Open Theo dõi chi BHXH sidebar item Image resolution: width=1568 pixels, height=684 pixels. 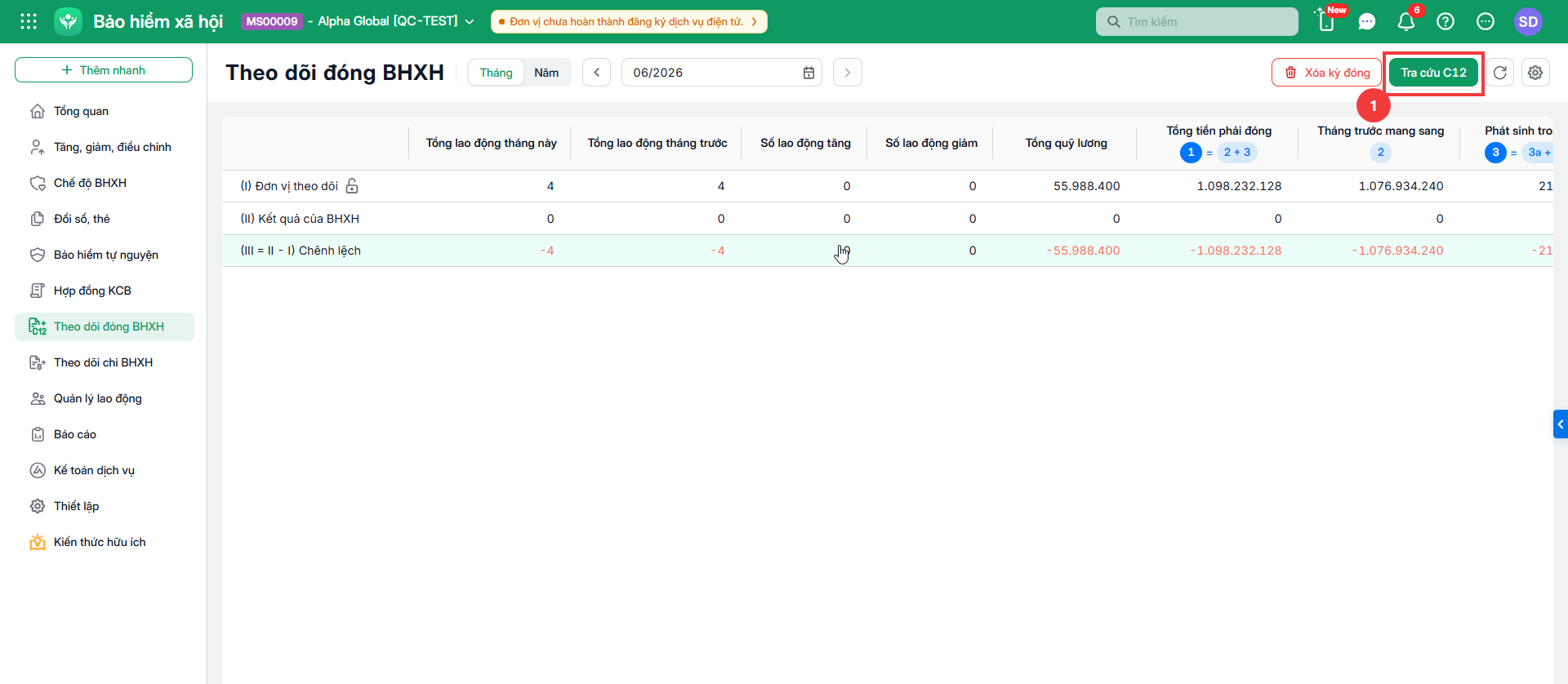coord(105,362)
